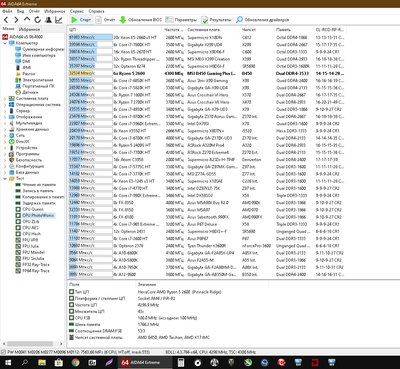Viewport: 400px width, 369px height.
Task: Click the Отчет toolbar button
Action: pos(105,20)
